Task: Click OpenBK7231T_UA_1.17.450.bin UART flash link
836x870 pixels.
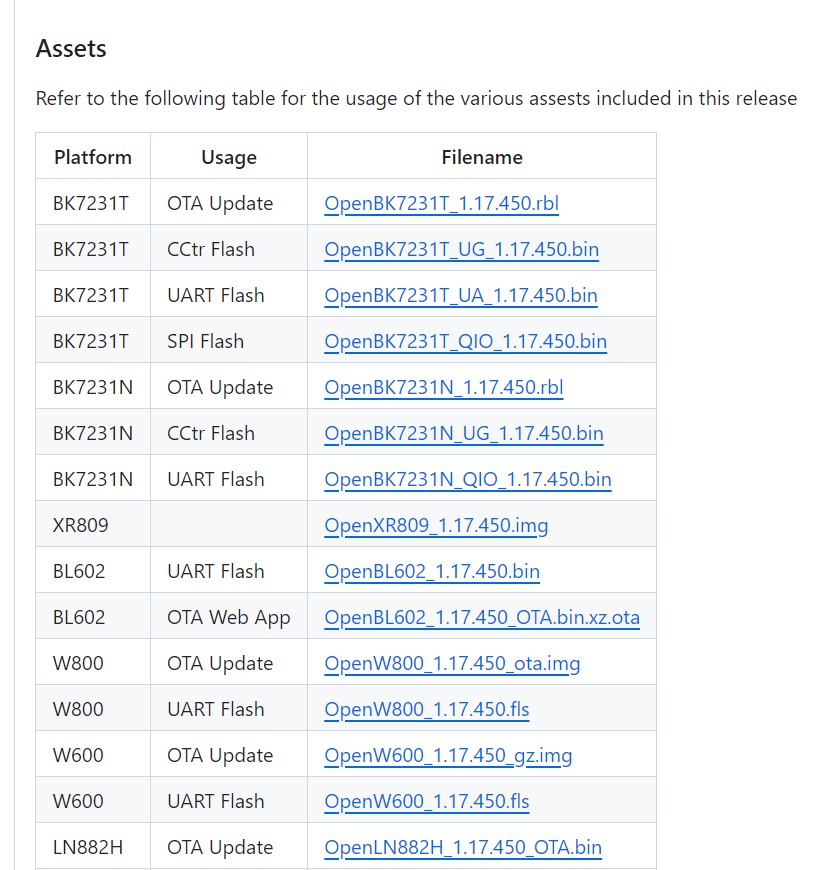Action: 461,296
